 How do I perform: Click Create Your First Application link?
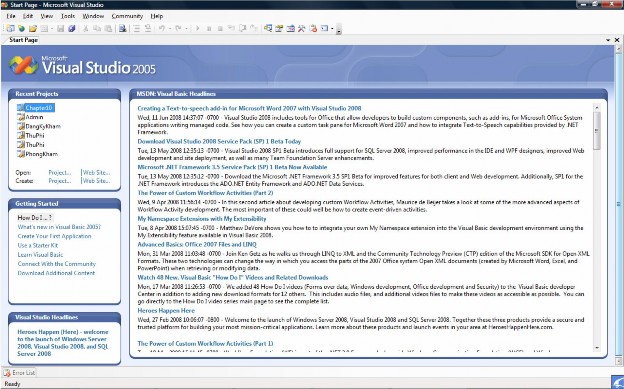coord(55,236)
